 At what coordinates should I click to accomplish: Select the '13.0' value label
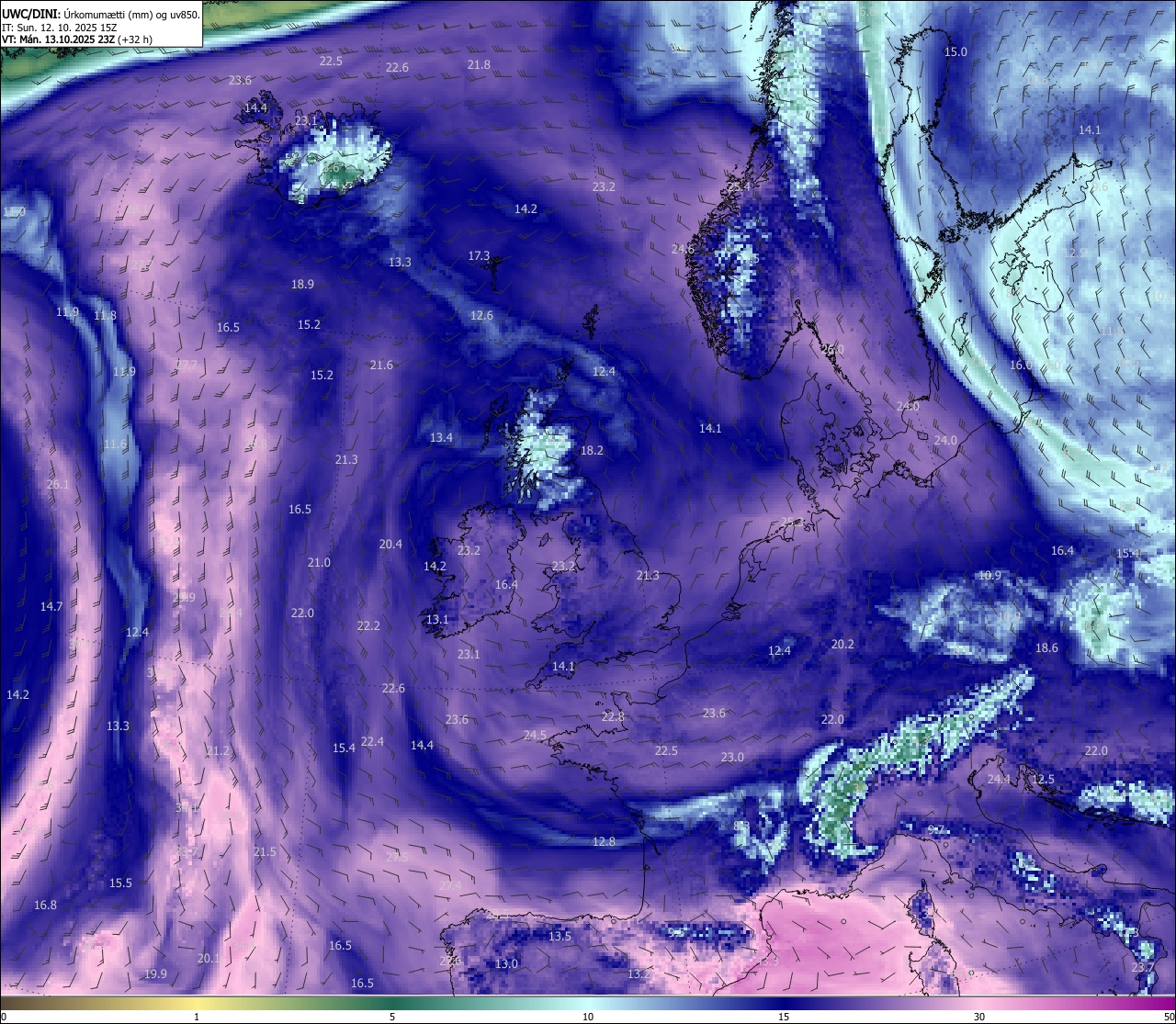[506, 964]
